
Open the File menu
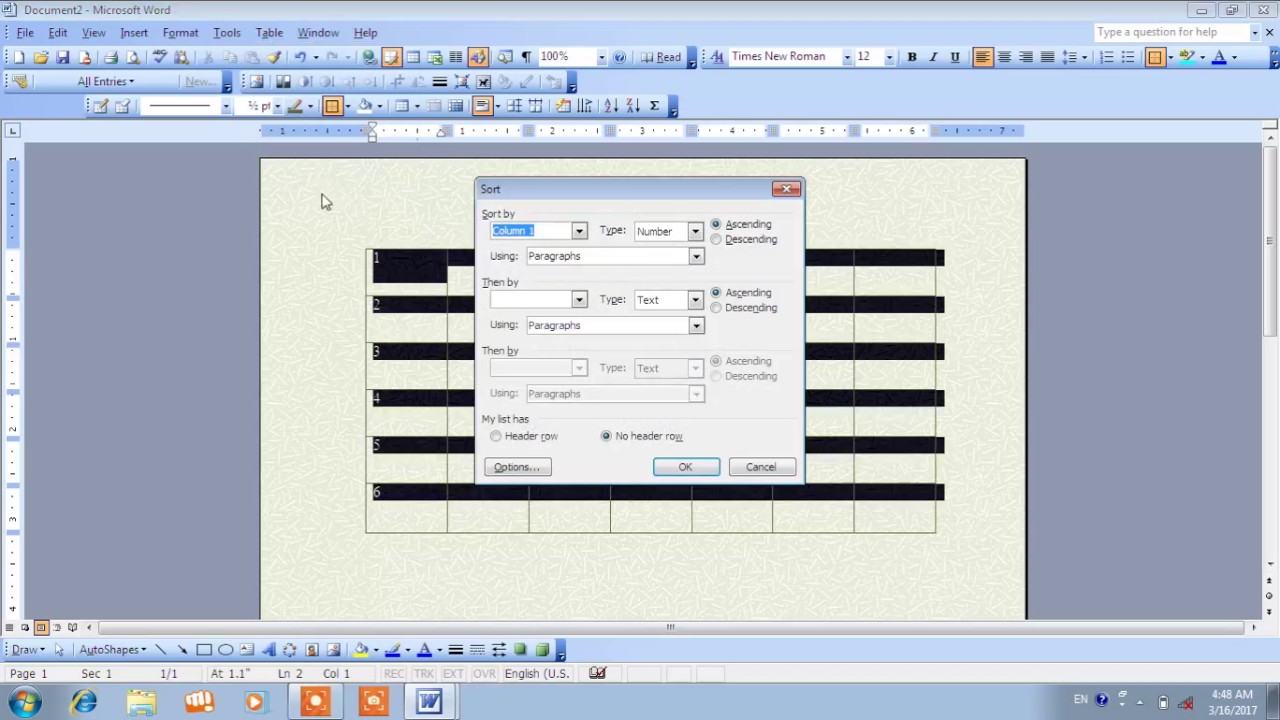(x=25, y=33)
